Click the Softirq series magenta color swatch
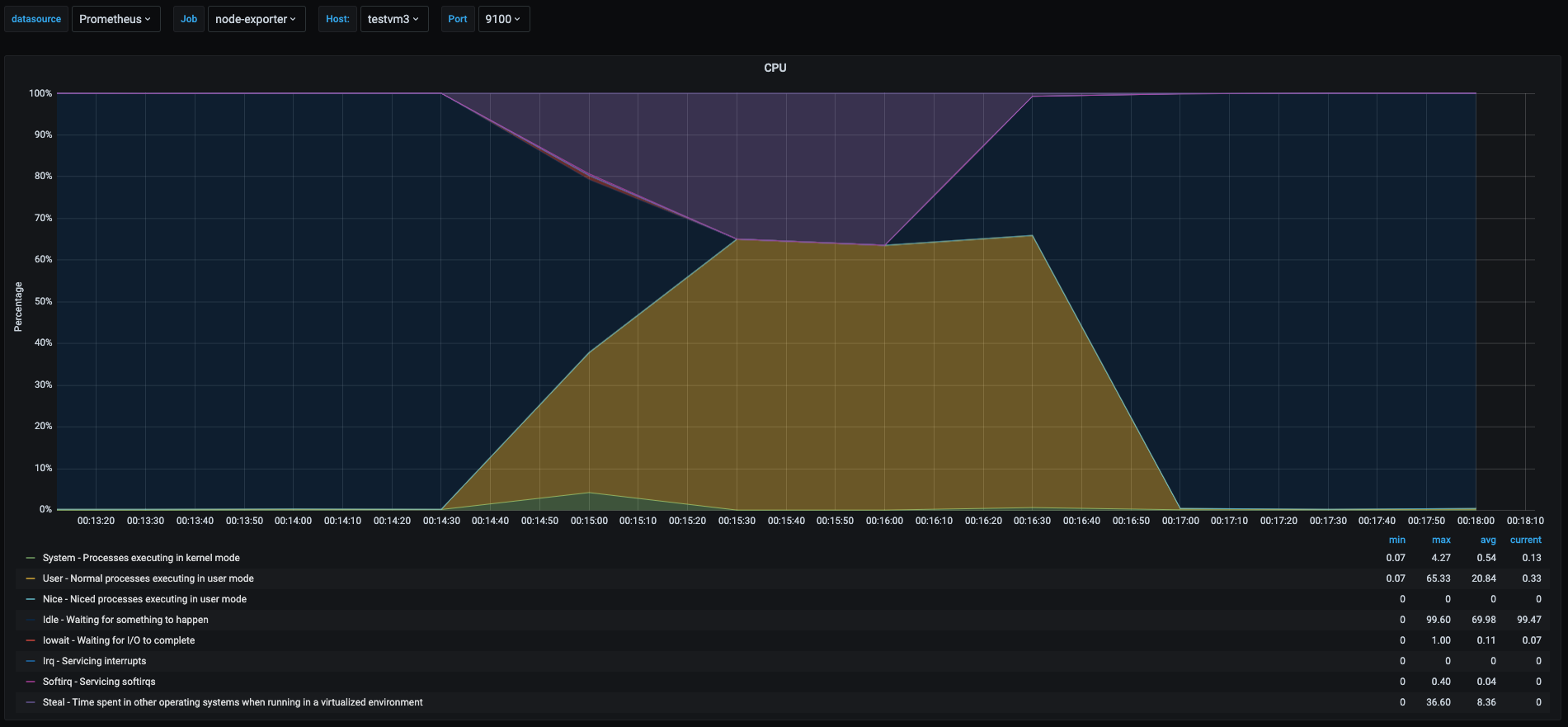This screenshot has height=727, width=1568. pos(31,682)
